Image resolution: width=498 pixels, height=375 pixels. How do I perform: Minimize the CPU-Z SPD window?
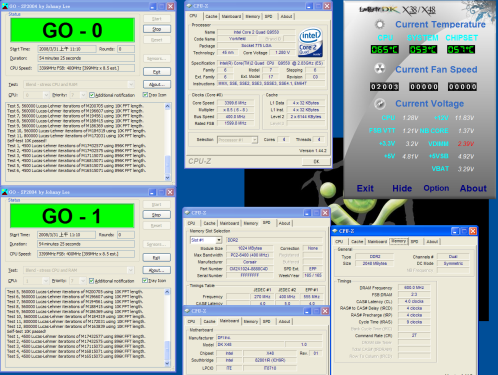tap(307, 212)
